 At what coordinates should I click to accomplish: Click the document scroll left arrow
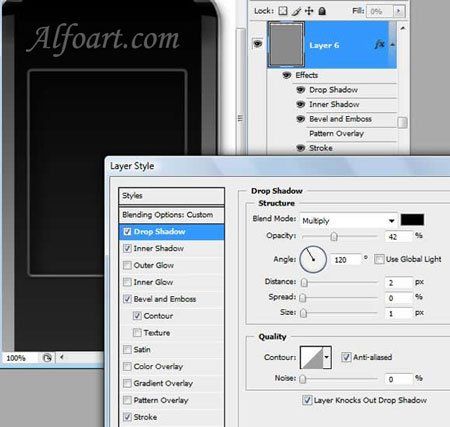(x=62, y=357)
